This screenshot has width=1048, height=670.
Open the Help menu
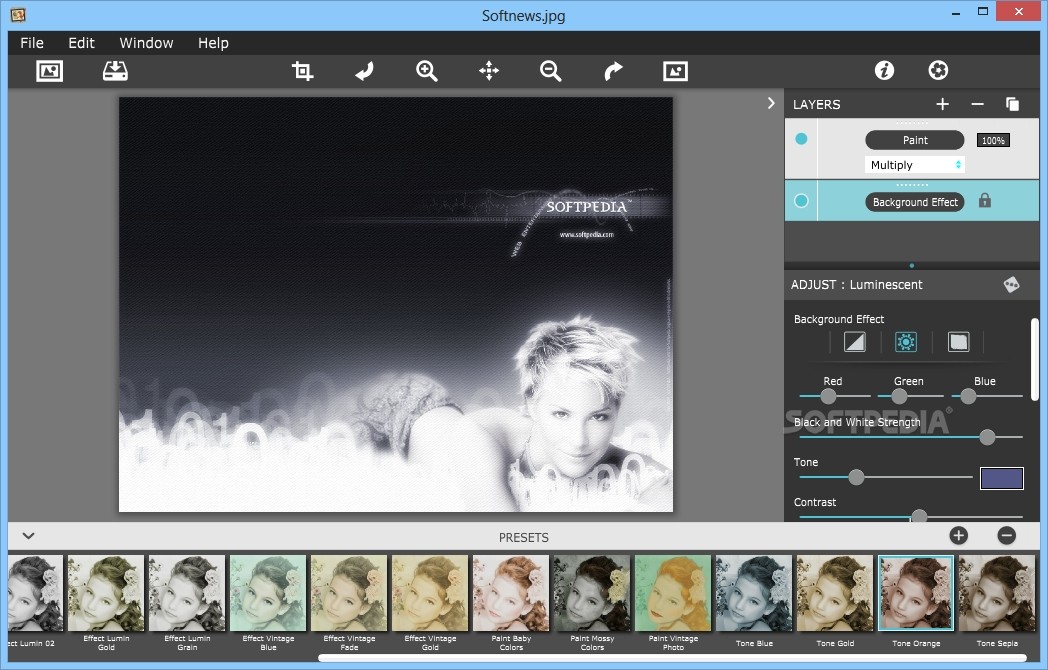tap(213, 43)
